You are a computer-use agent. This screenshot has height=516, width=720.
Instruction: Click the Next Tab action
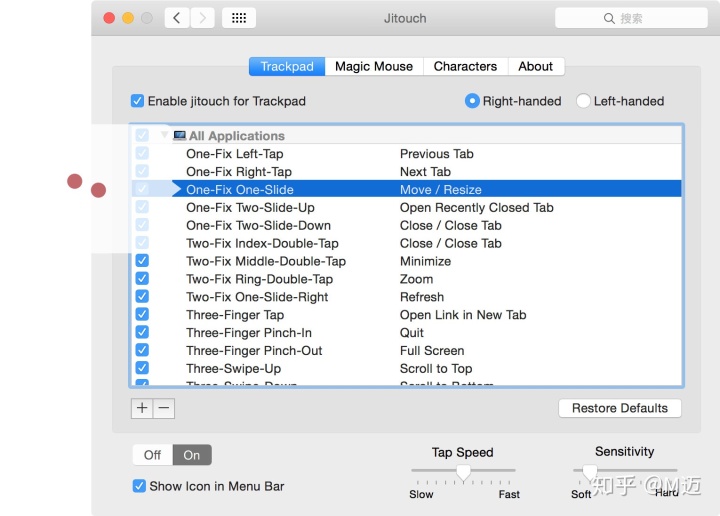425,172
